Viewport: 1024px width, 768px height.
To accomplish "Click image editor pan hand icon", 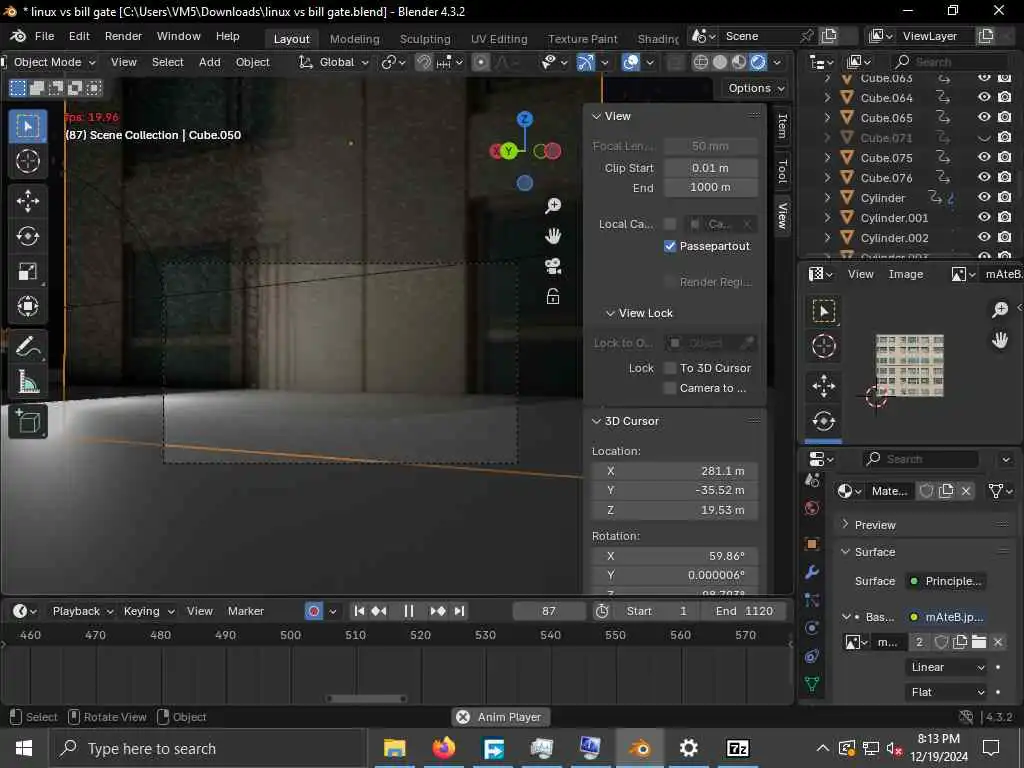I will (1000, 340).
